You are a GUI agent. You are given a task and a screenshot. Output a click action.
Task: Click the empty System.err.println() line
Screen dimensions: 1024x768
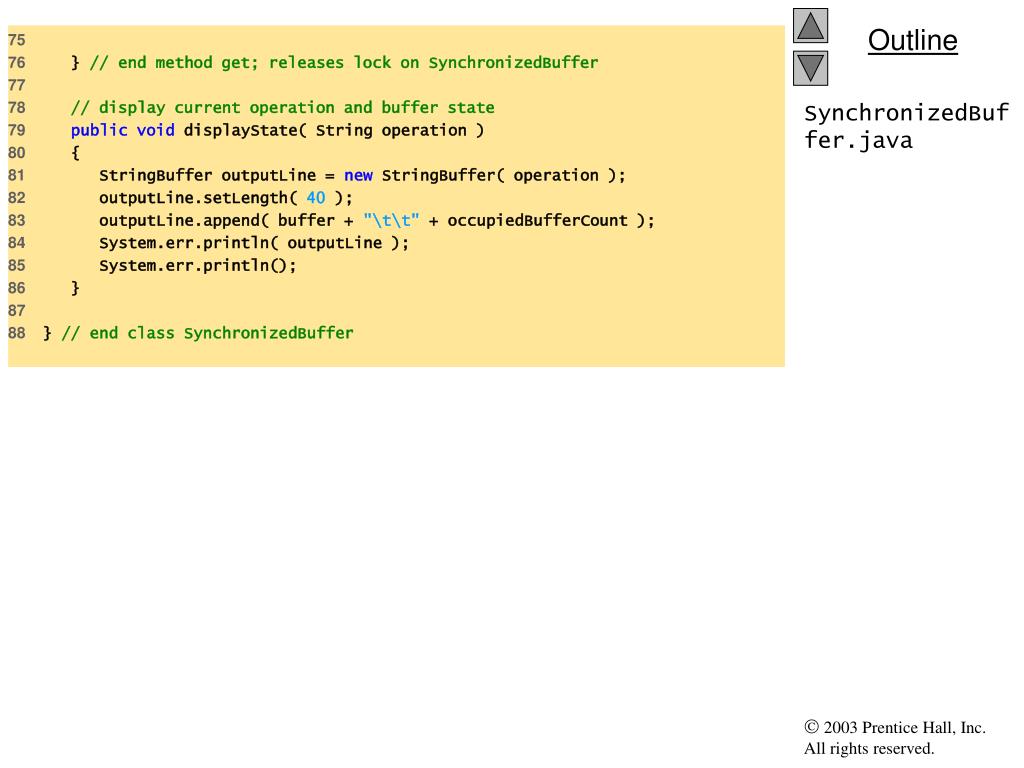[197, 266]
